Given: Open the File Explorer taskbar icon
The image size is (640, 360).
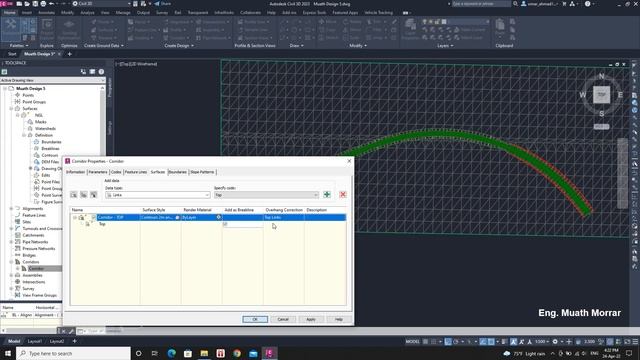Looking at the screenshot, I should [x=204, y=353].
